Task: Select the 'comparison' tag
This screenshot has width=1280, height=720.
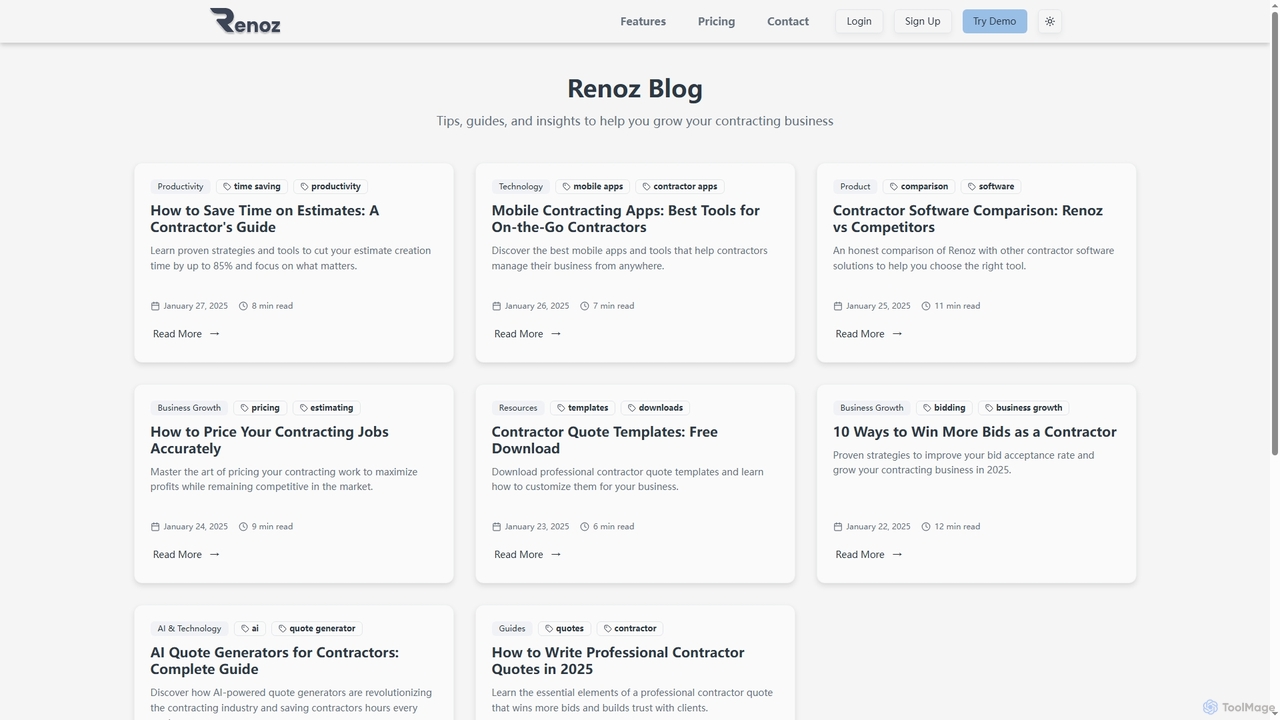Action: 919,187
